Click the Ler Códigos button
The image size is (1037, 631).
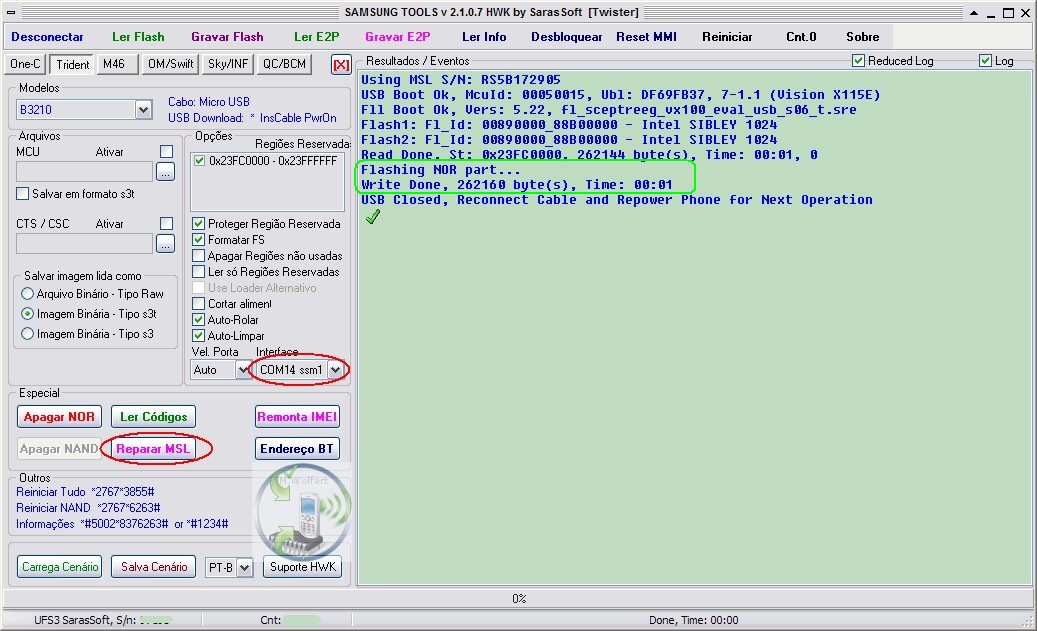(153, 417)
